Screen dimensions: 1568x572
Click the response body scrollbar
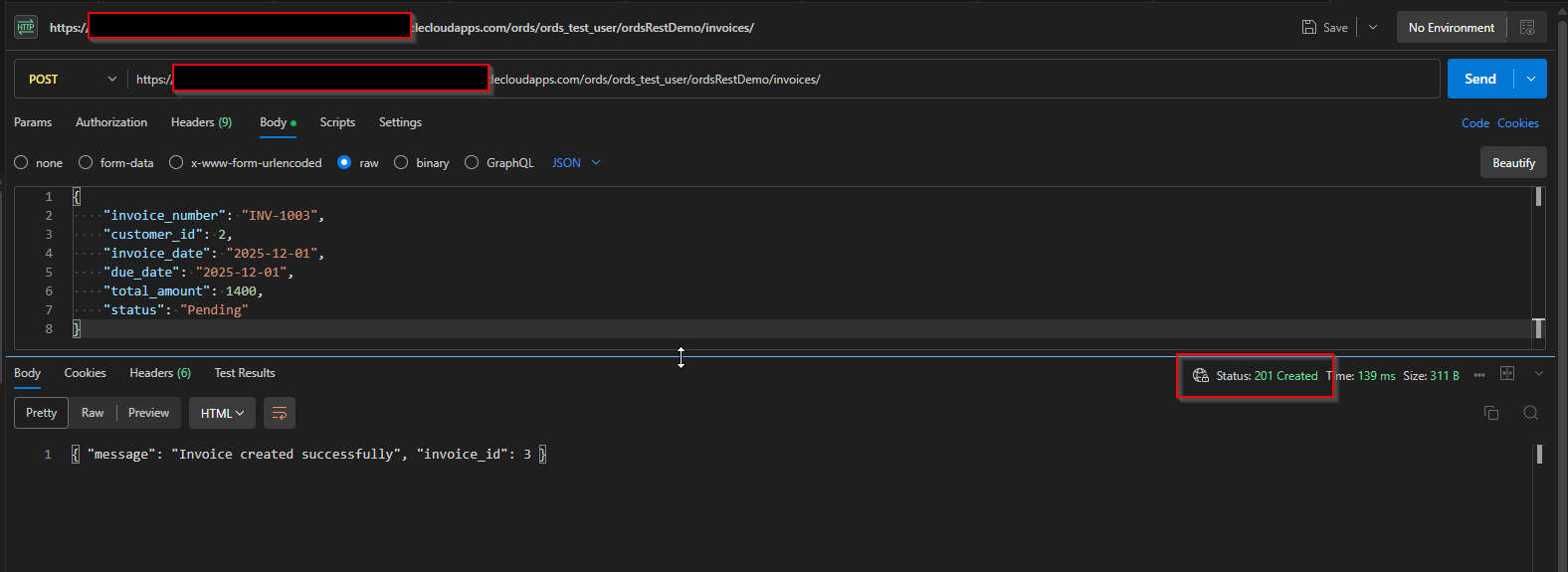pyautogui.click(x=1539, y=454)
